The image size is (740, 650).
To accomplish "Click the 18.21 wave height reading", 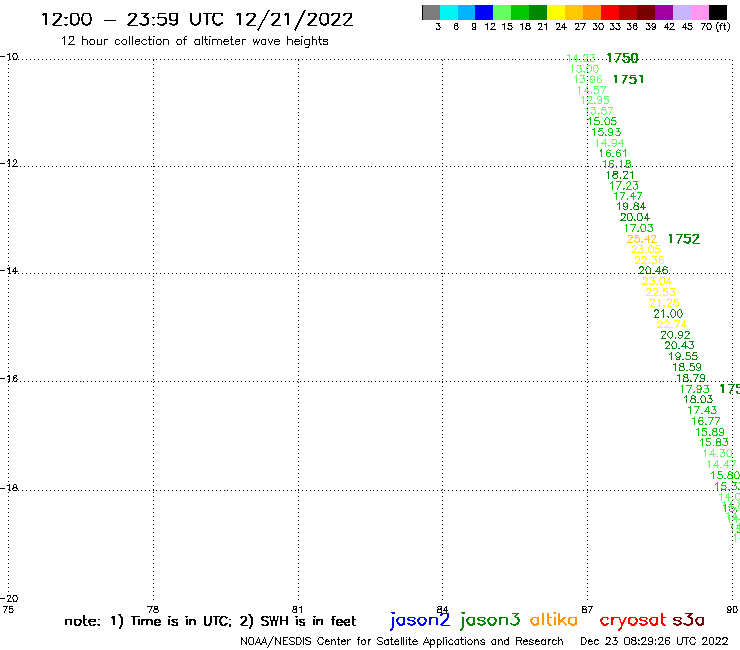I will 621,175.
